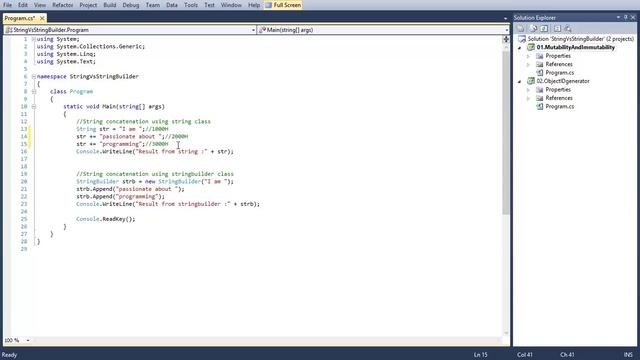Click the INS indicator in status bar

(628, 355)
